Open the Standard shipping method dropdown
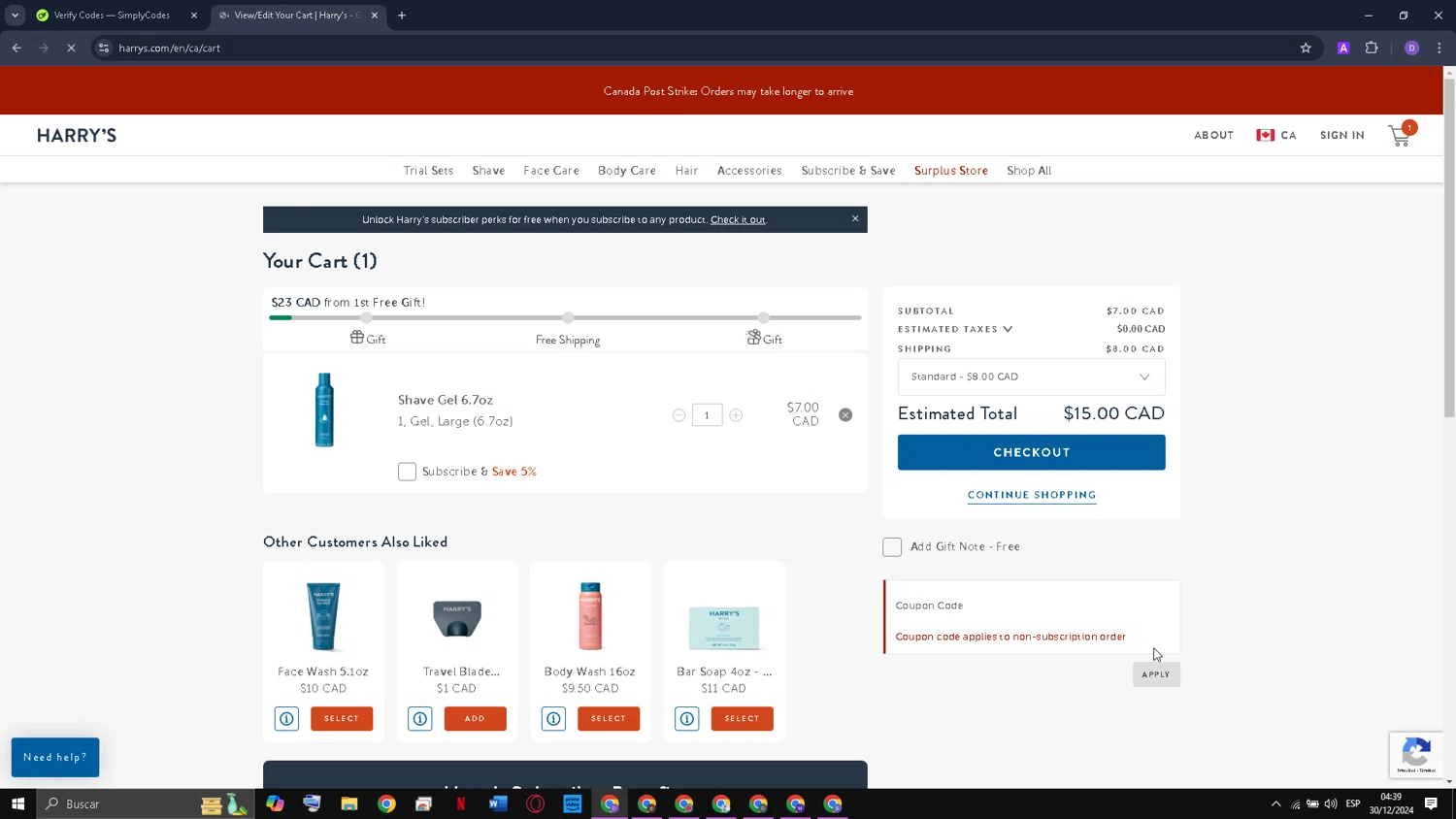This screenshot has height=819, width=1456. (x=1031, y=377)
